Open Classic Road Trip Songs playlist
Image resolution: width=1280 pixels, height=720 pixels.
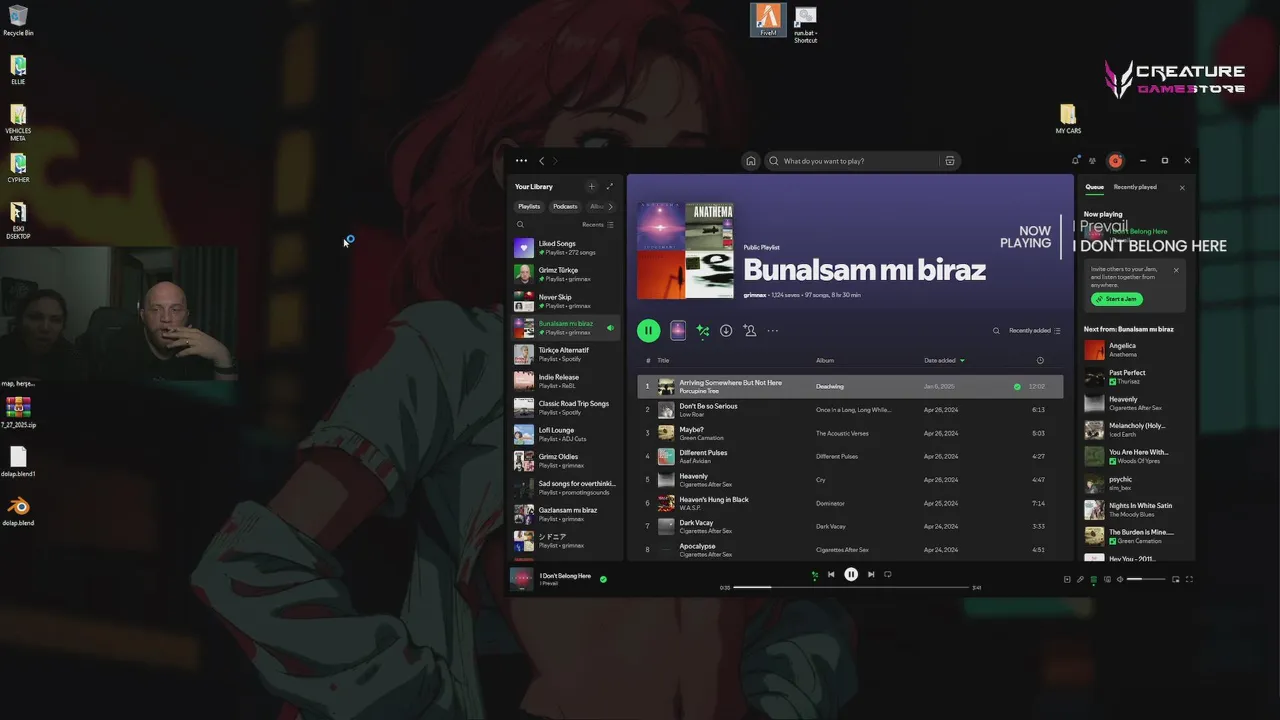coord(565,408)
